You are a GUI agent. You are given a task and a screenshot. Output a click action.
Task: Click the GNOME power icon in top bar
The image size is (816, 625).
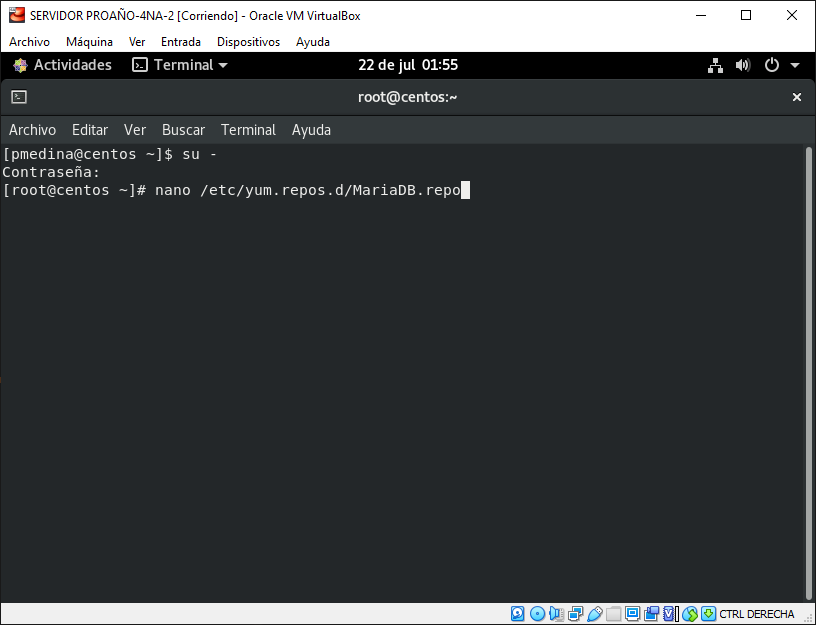coord(772,65)
